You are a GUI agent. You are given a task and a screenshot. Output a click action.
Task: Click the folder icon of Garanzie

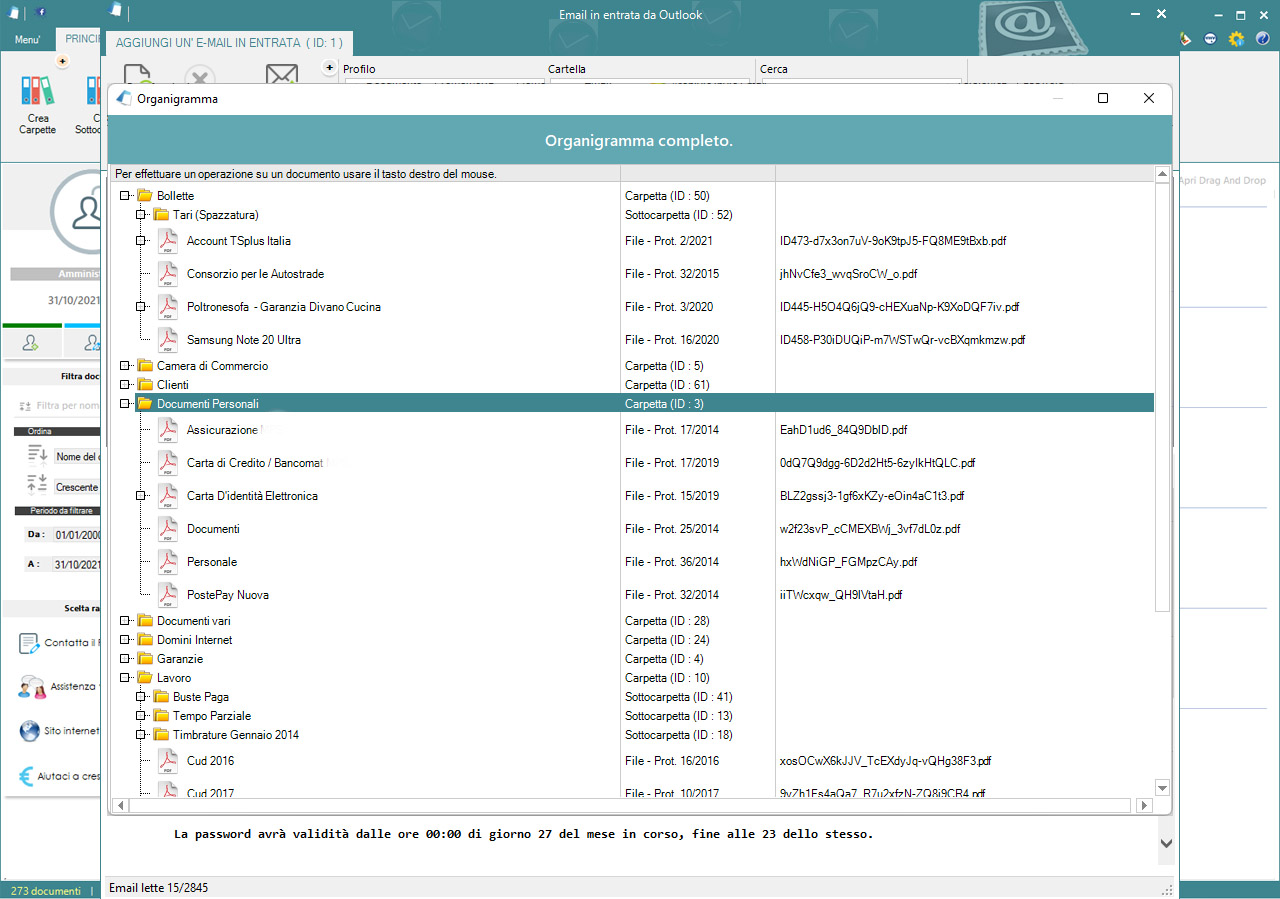point(145,659)
